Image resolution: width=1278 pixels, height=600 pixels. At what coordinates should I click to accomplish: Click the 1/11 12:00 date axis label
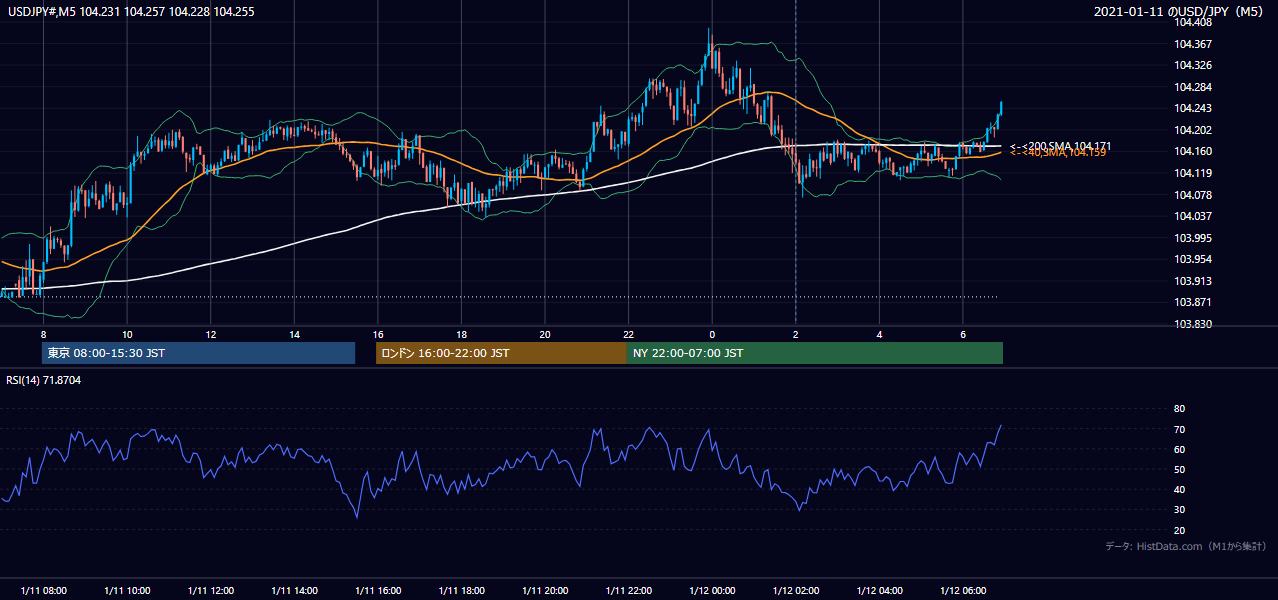coord(211,590)
